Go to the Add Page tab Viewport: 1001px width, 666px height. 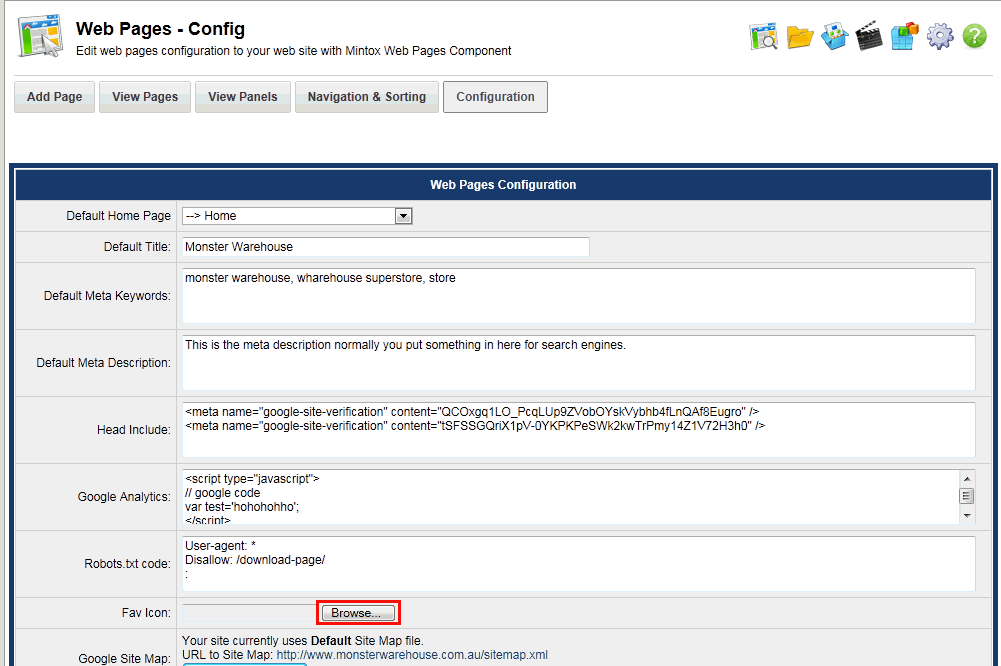pos(54,97)
